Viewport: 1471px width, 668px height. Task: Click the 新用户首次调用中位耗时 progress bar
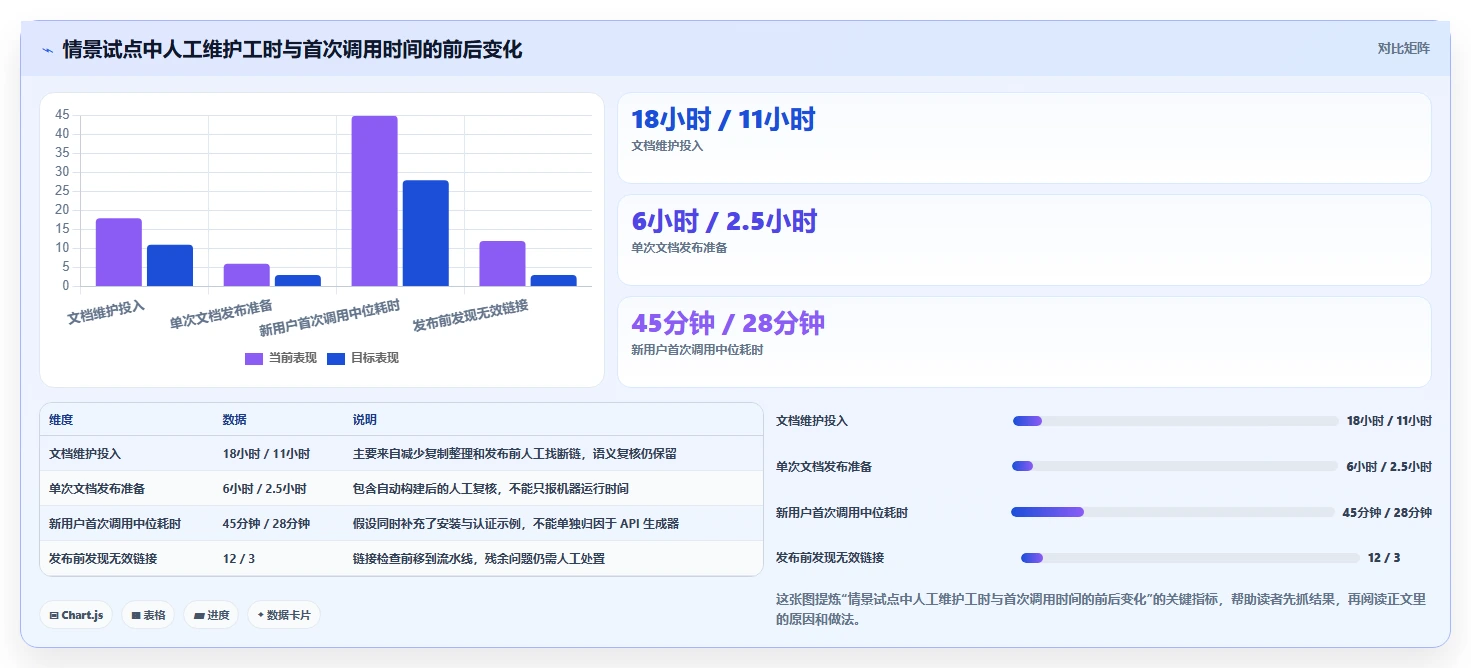[1173, 512]
